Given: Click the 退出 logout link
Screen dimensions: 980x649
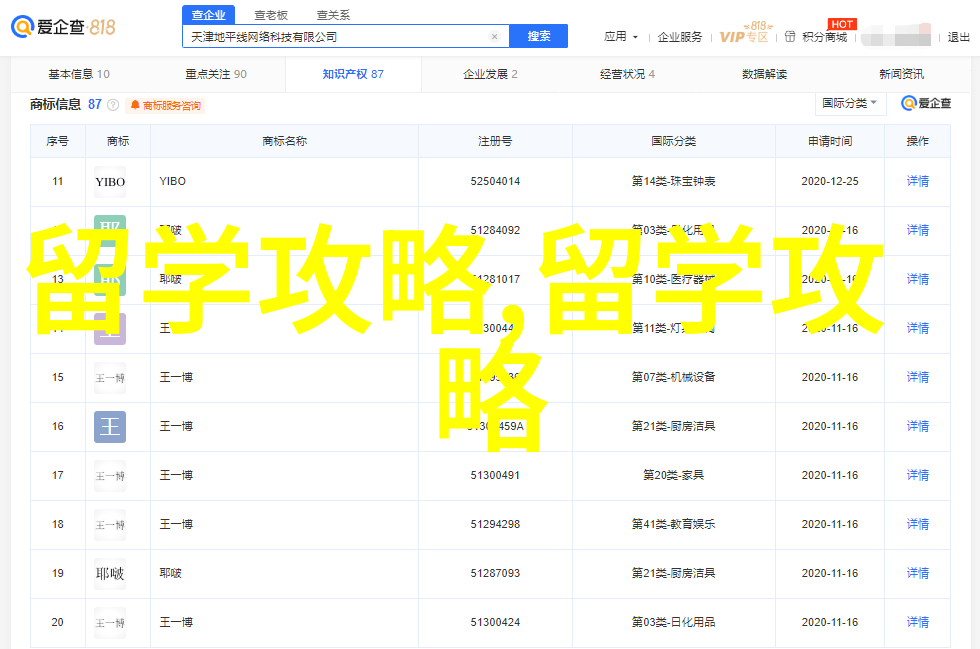Looking at the screenshot, I should (x=958, y=37).
